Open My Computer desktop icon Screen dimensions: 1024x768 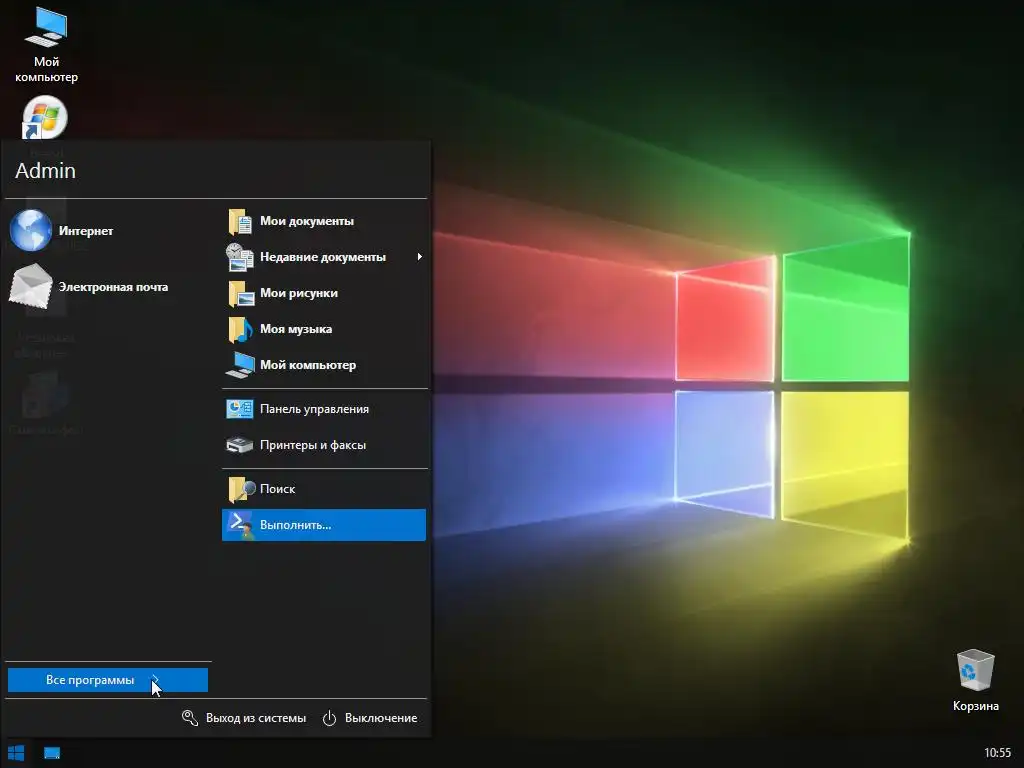click(x=46, y=27)
